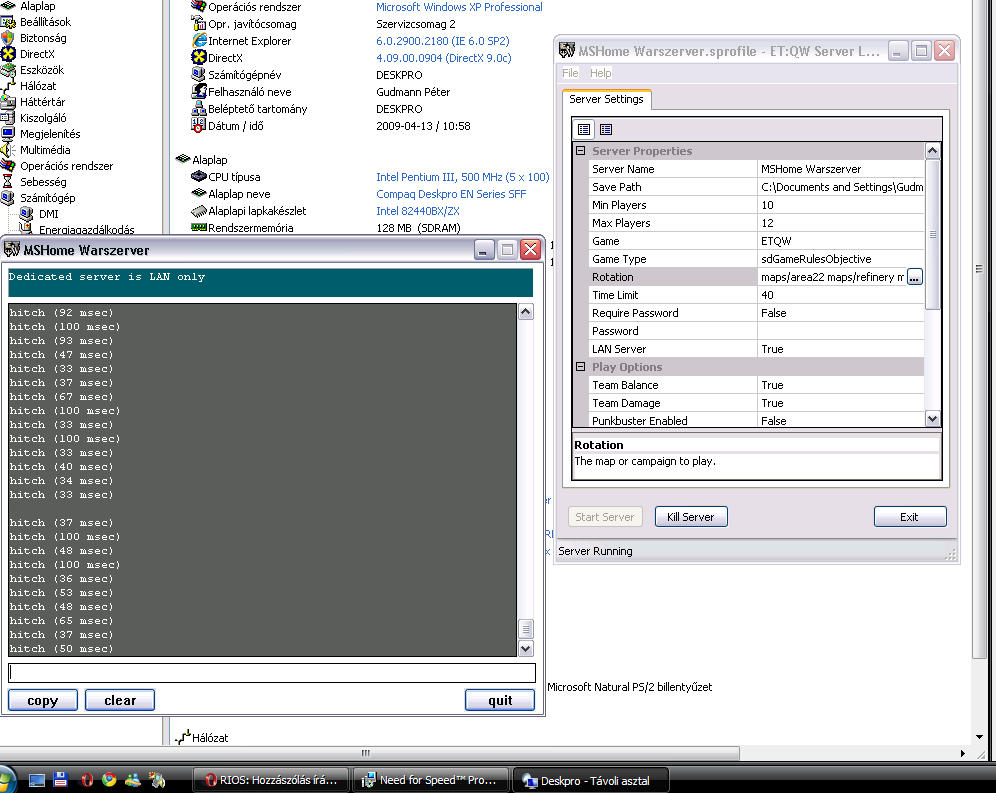The height and width of the screenshot is (793, 996).
Task: Open Rotation ellipsis browse button
Action: point(915,277)
